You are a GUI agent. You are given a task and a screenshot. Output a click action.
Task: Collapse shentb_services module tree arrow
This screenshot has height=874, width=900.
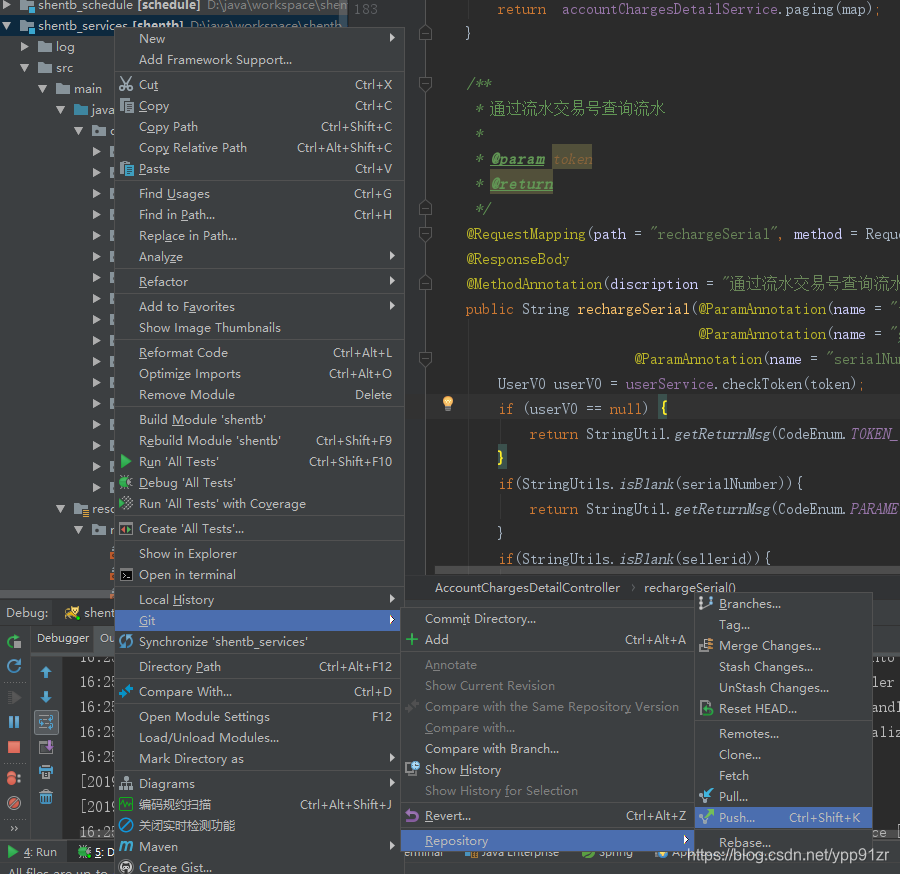[7, 25]
